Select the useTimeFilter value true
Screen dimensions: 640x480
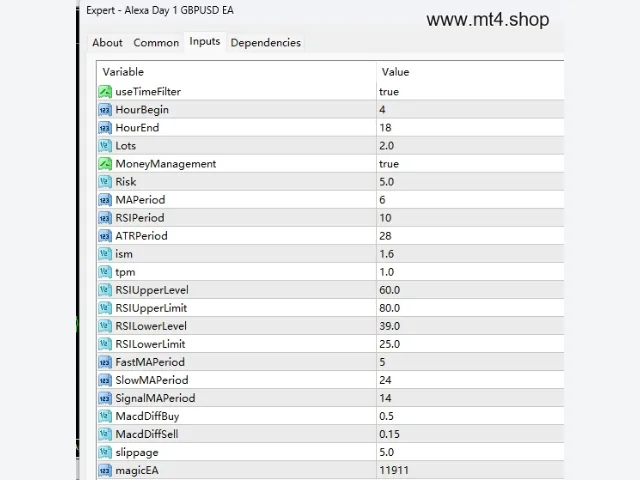(389, 92)
